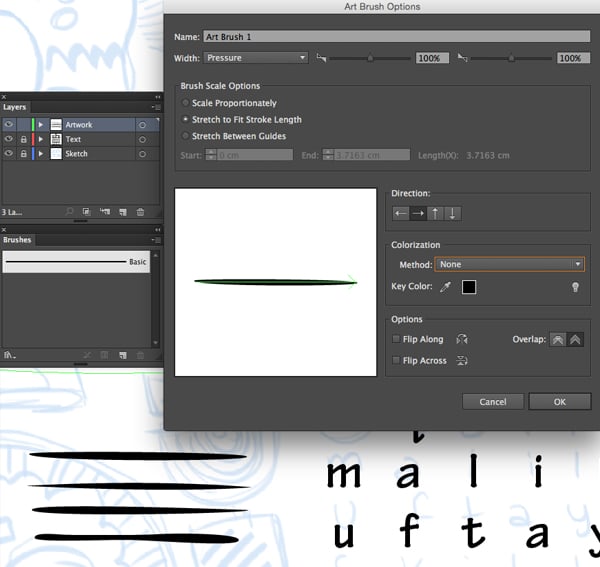Adjust maximum width slider
The image size is (600, 567).
click(511, 58)
